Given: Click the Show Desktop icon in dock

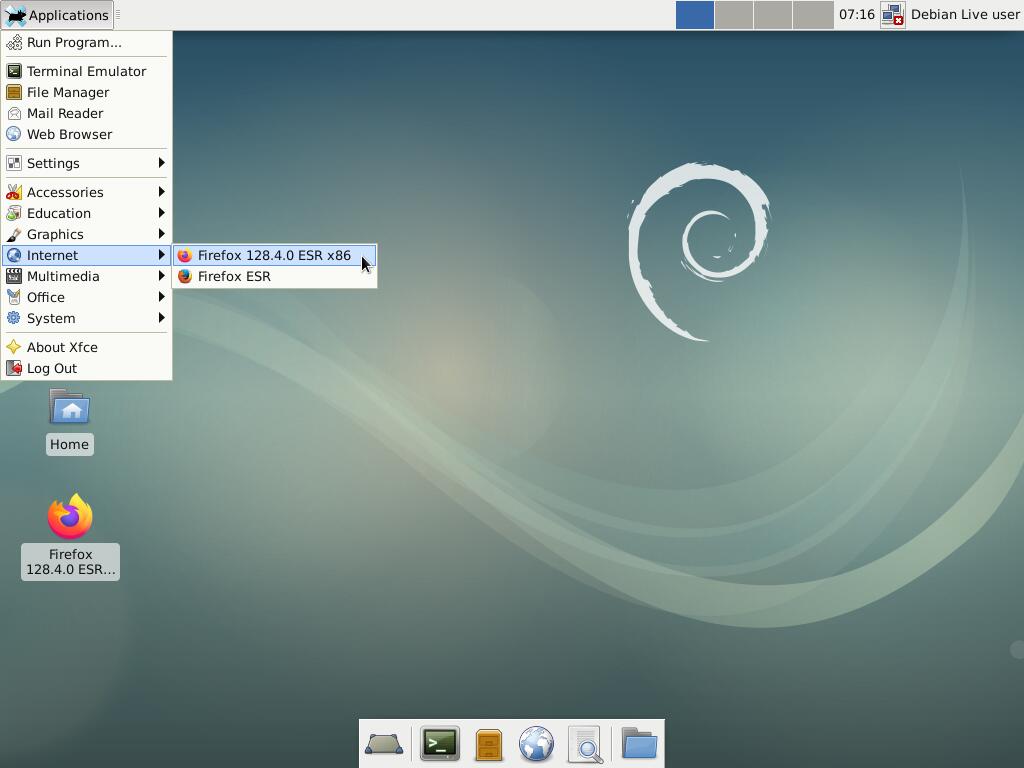Looking at the screenshot, I should [384, 744].
